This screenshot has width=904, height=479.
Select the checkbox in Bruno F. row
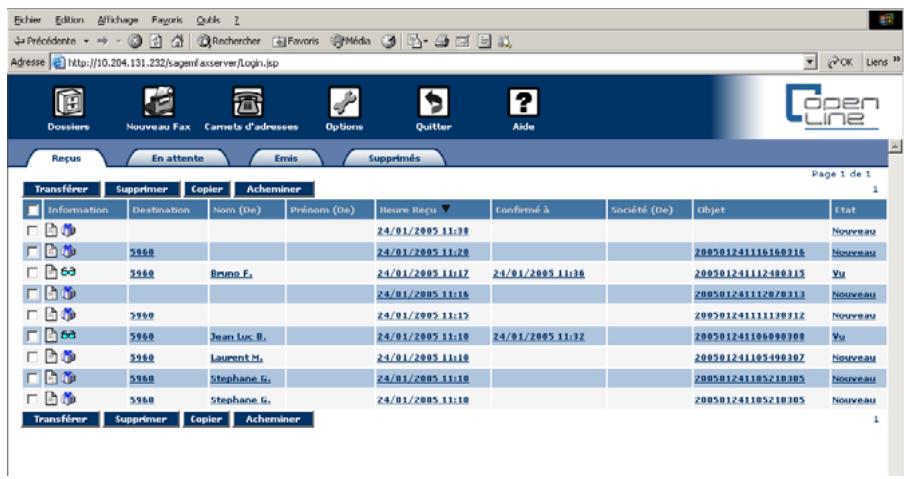click(32, 273)
